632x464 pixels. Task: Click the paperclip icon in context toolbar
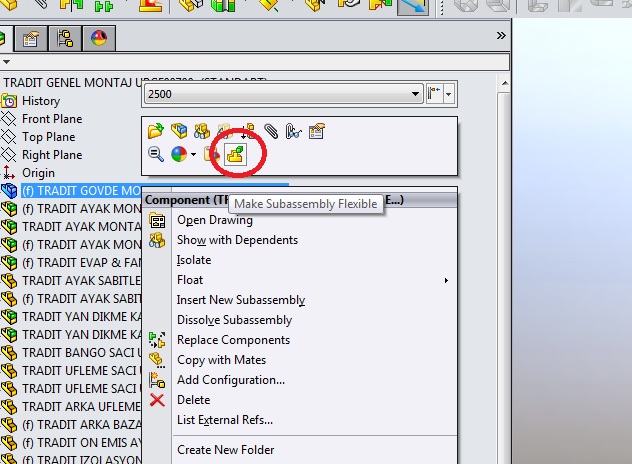pos(270,131)
